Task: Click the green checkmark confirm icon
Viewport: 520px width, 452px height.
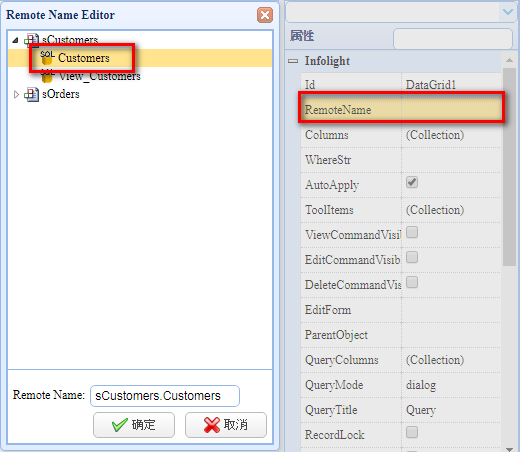Action: click(120, 425)
